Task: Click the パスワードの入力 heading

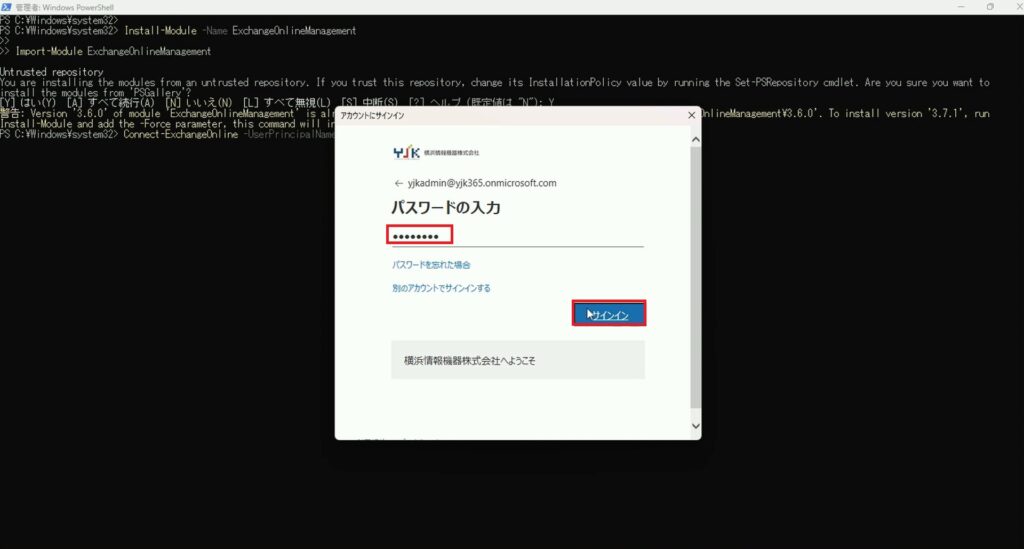Action: coord(446,208)
